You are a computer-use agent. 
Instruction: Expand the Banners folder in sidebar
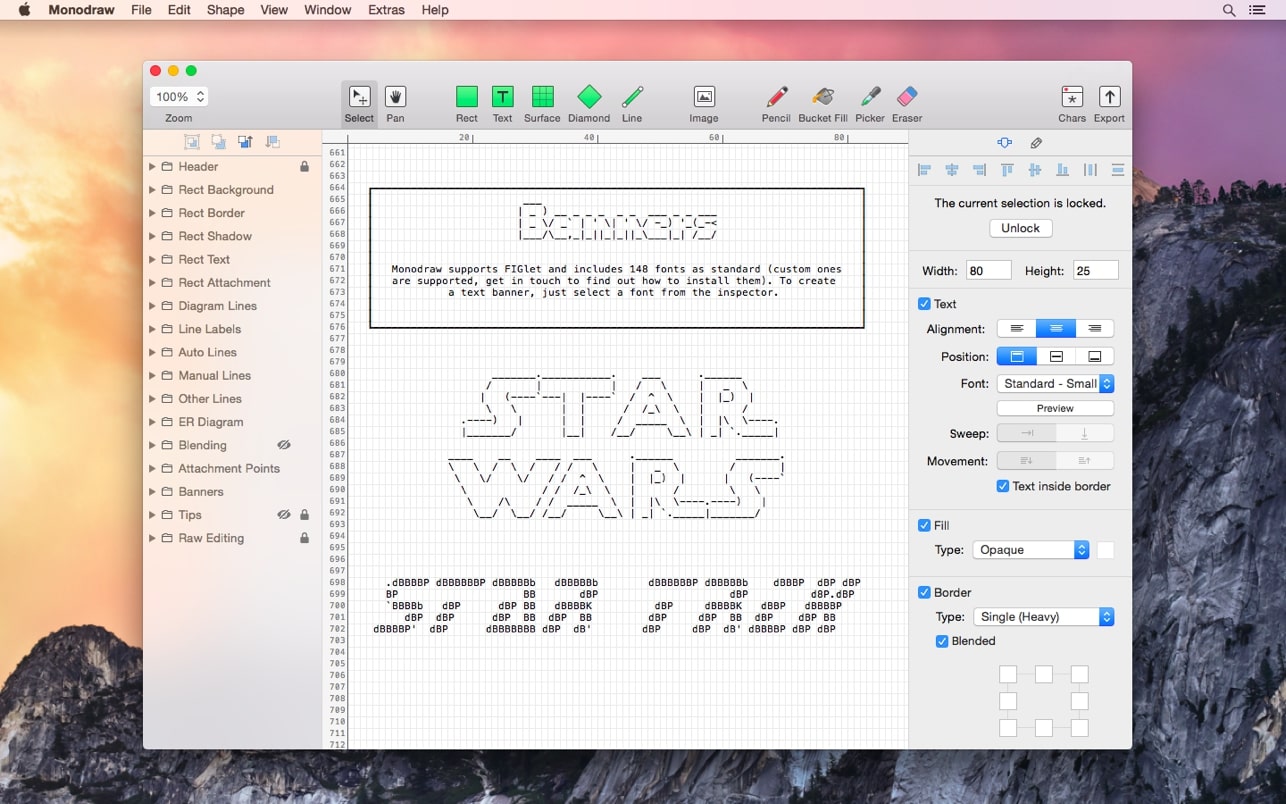152,491
